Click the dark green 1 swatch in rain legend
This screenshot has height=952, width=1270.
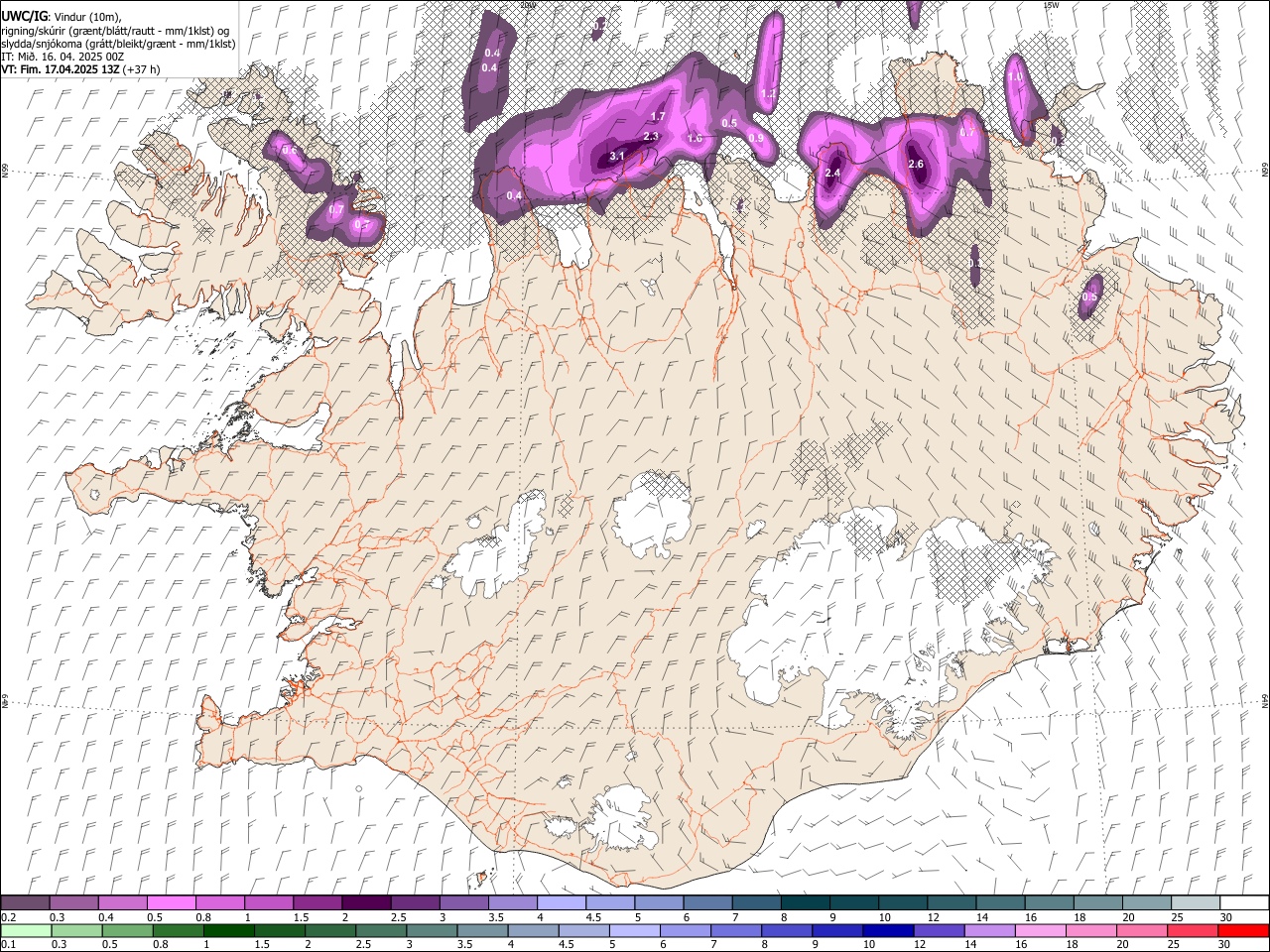229,930
